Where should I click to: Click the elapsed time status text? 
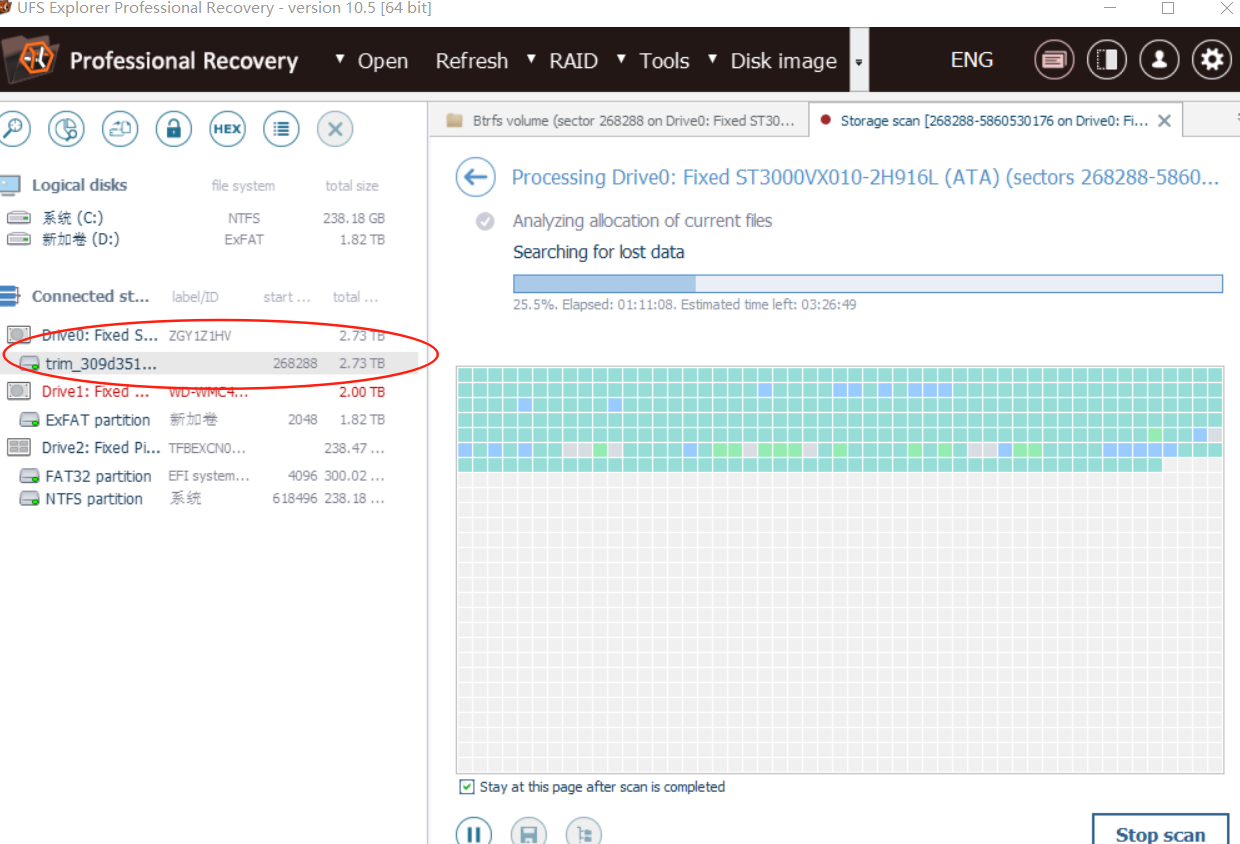coord(685,304)
